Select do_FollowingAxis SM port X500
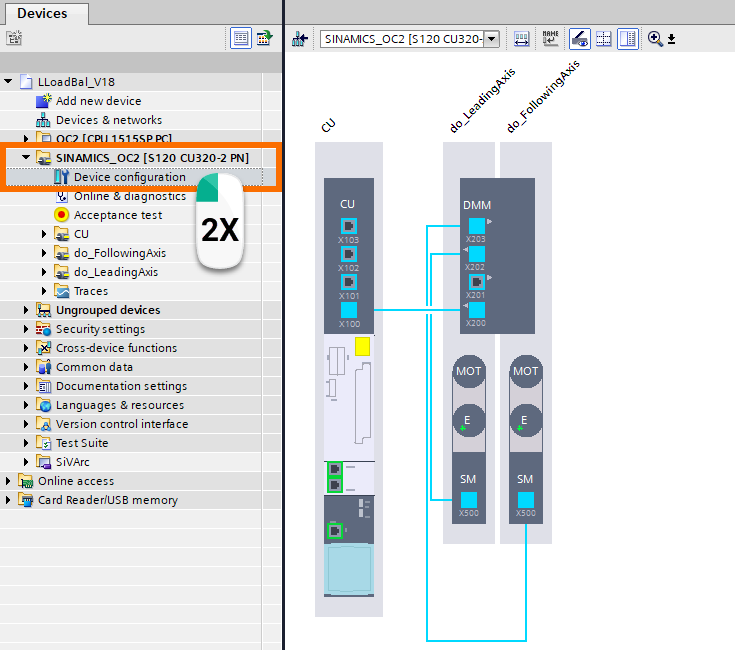Screen dimensions: 735x650 point(526,500)
